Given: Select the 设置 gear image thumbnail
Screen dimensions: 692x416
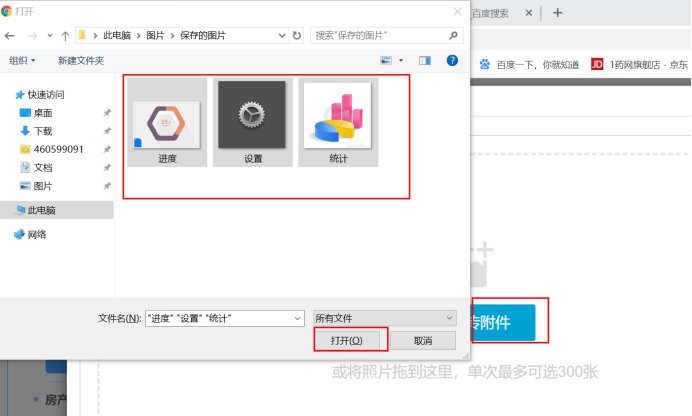Looking at the screenshot, I should point(252,122).
